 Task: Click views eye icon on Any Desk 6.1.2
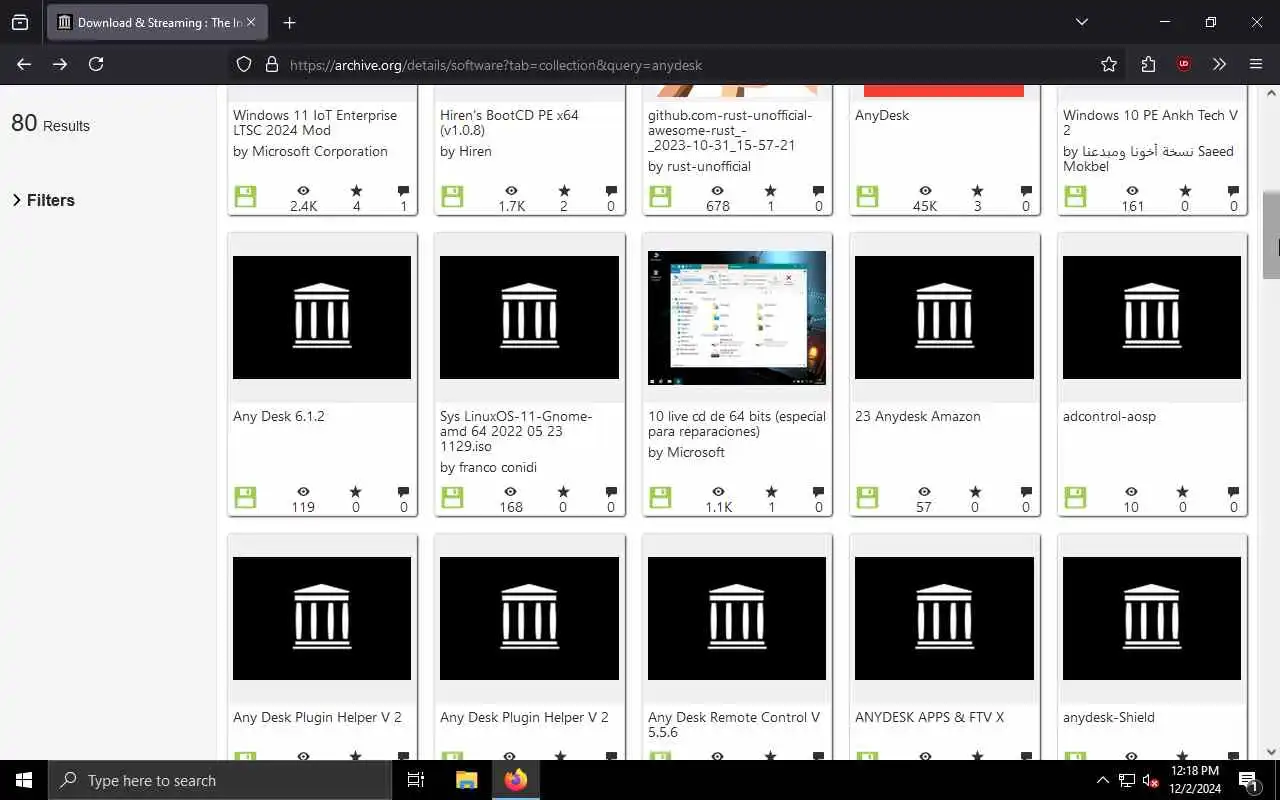[303, 492]
